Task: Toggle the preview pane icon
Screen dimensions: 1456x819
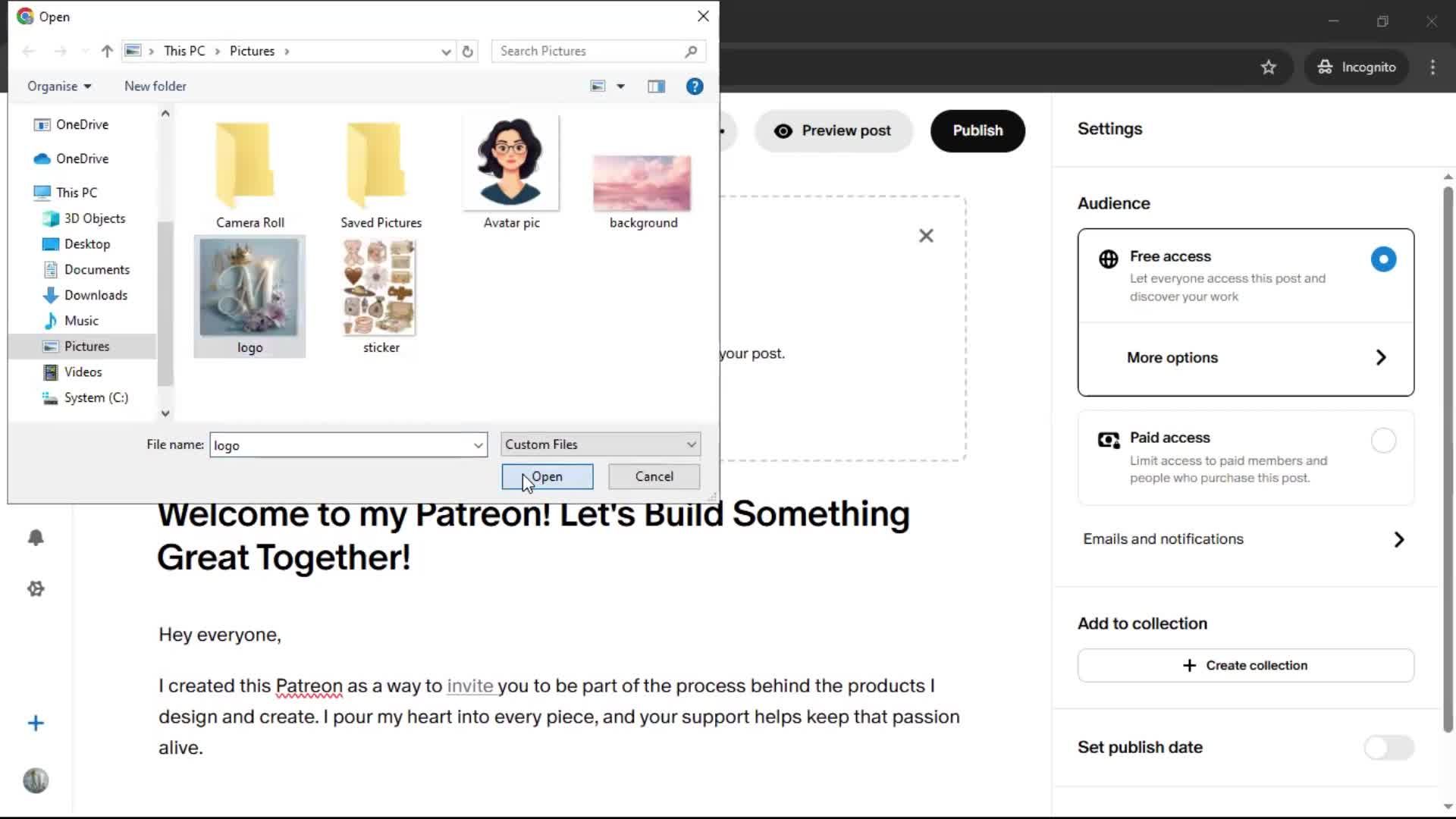Action: point(656,86)
